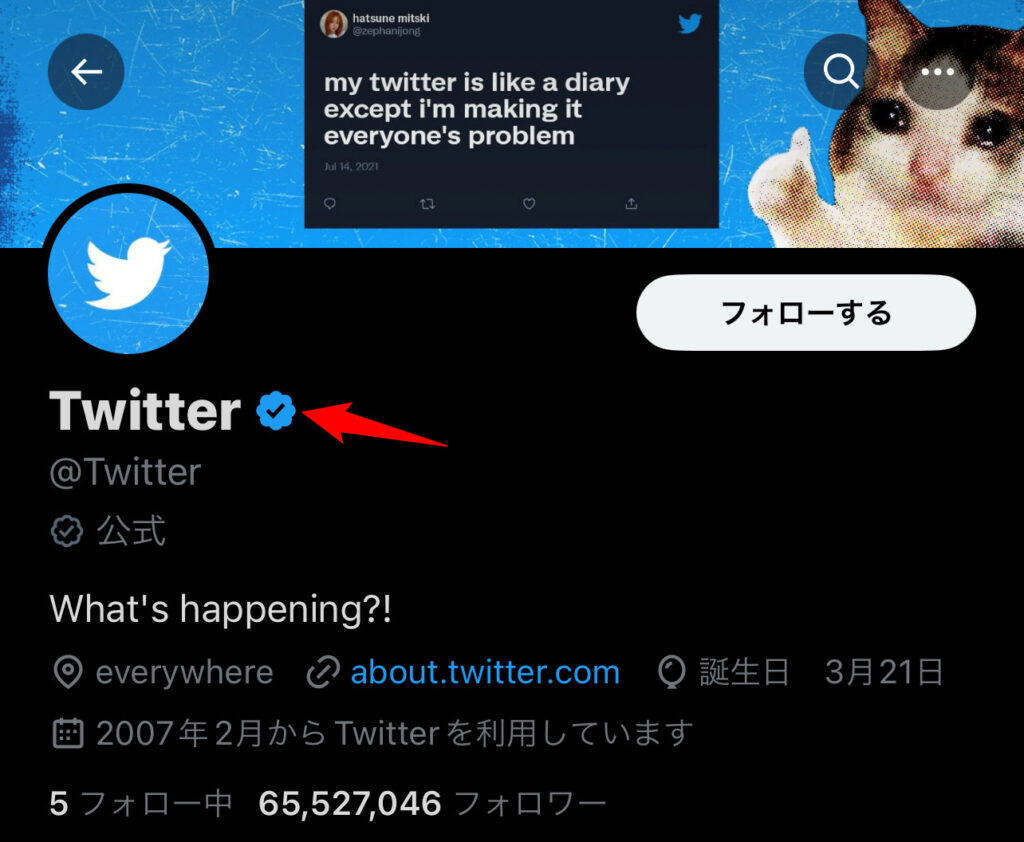
Task: Tap the birthday balloon icon
Action: (x=671, y=672)
